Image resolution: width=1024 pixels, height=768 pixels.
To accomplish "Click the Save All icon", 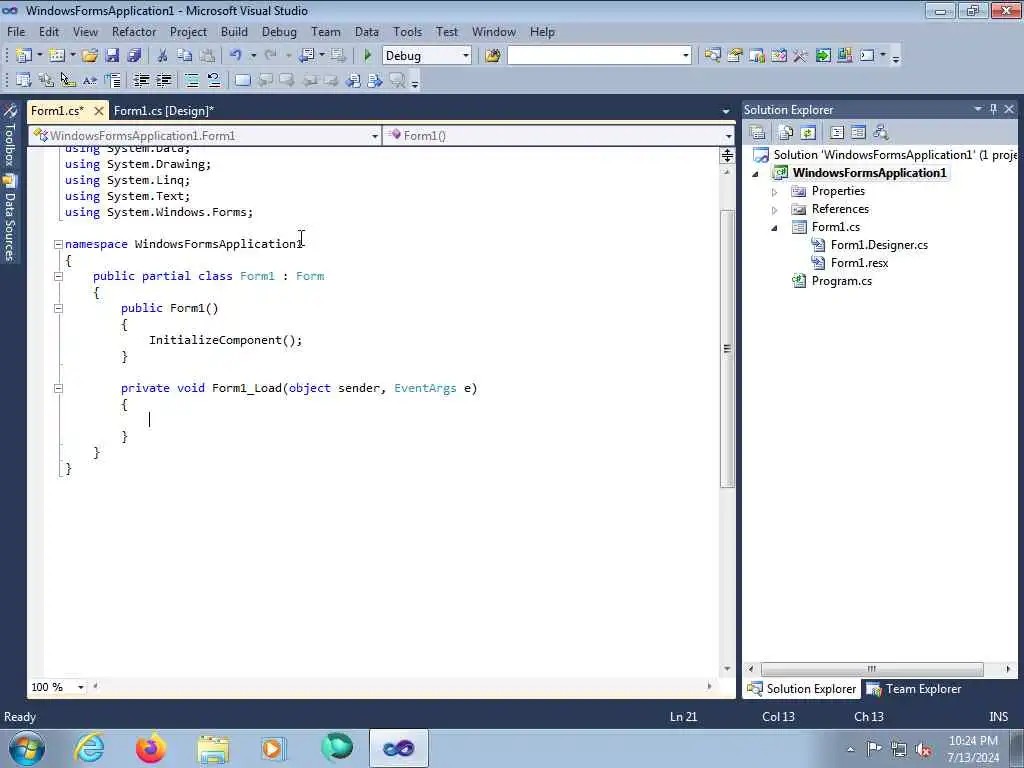I will pyautogui.click(x=135, y=56).
